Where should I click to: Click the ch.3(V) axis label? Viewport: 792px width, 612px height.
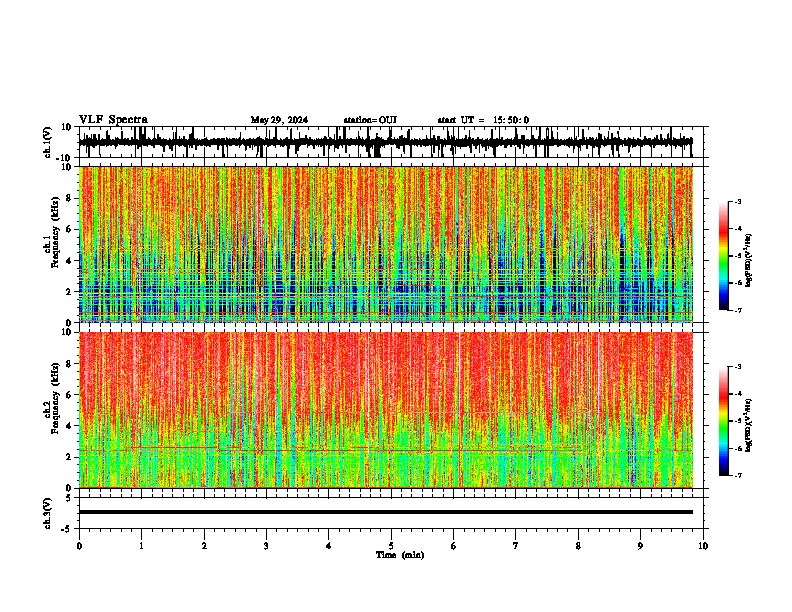point(48,513)
